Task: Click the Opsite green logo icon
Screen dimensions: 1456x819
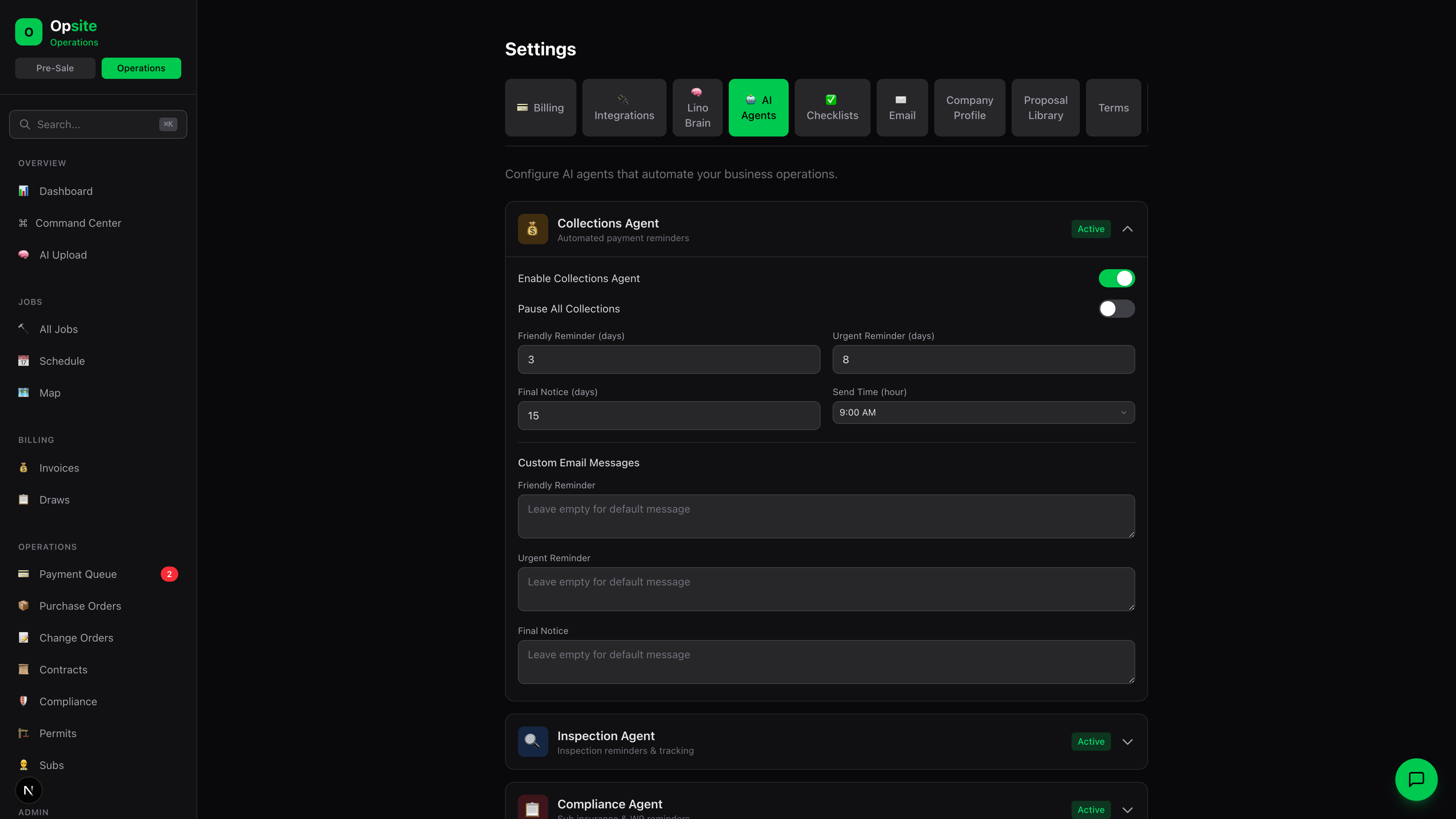Action: point(29,32)
